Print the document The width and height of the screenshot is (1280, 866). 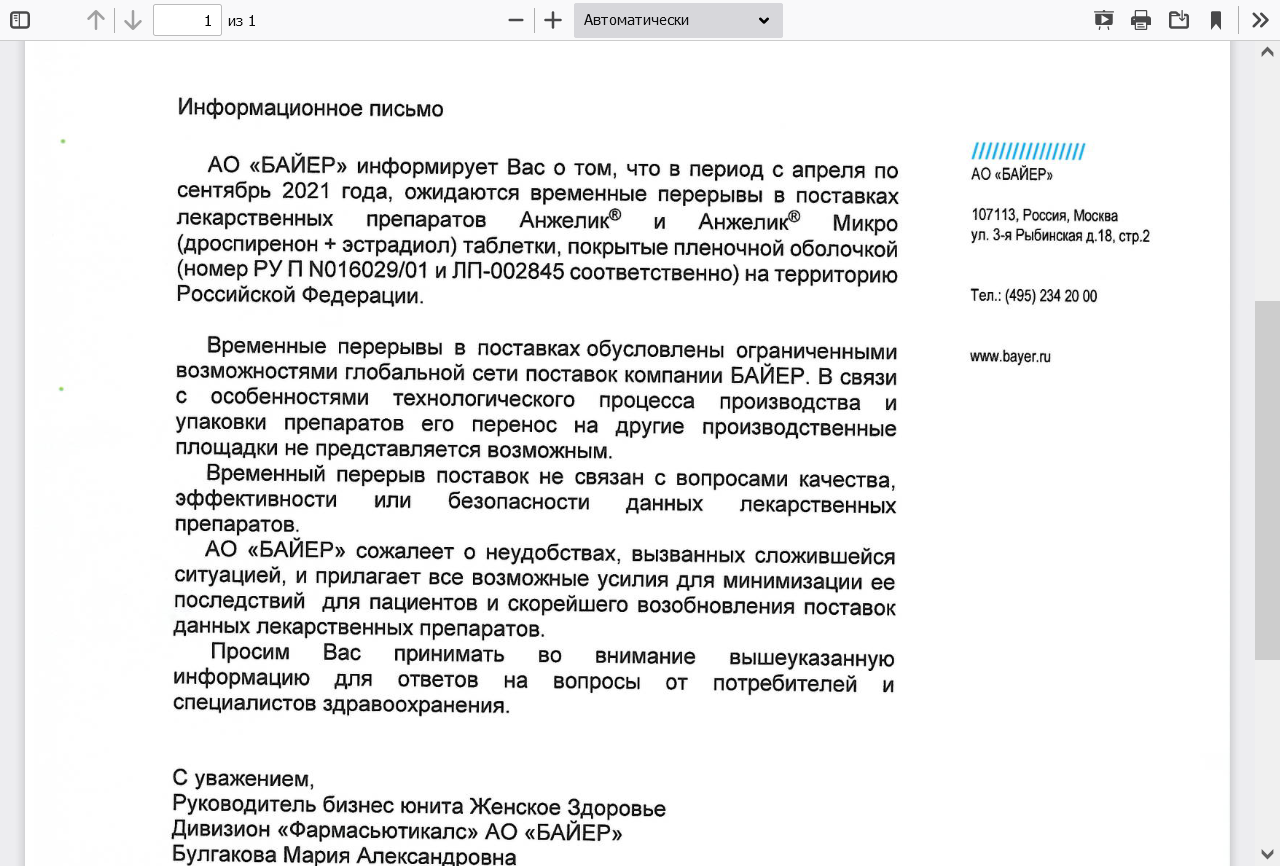click(x=1141, y=20)
